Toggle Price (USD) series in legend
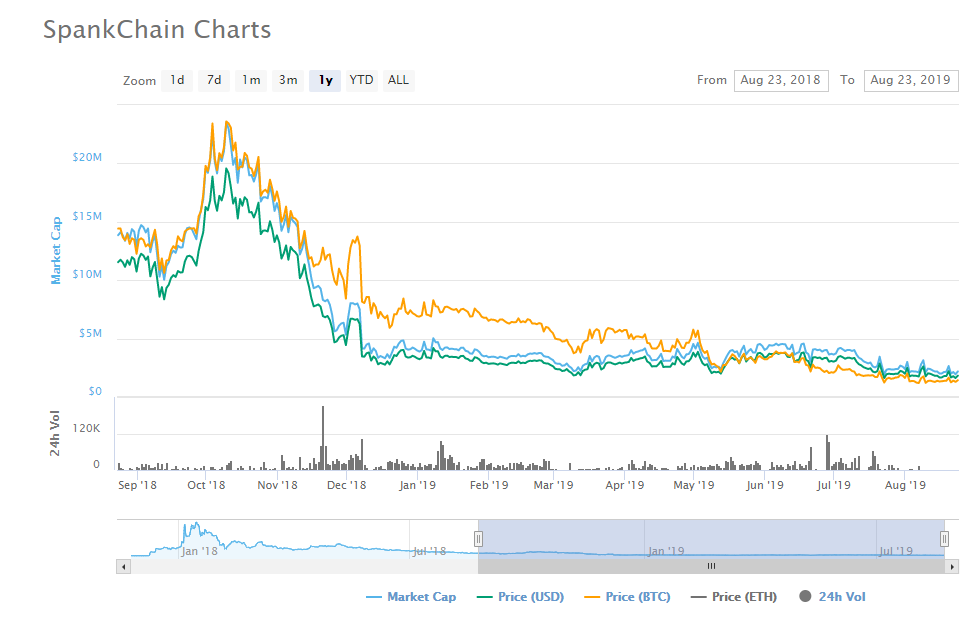Viewport: 970px width, 625px height. coord(521,597)
